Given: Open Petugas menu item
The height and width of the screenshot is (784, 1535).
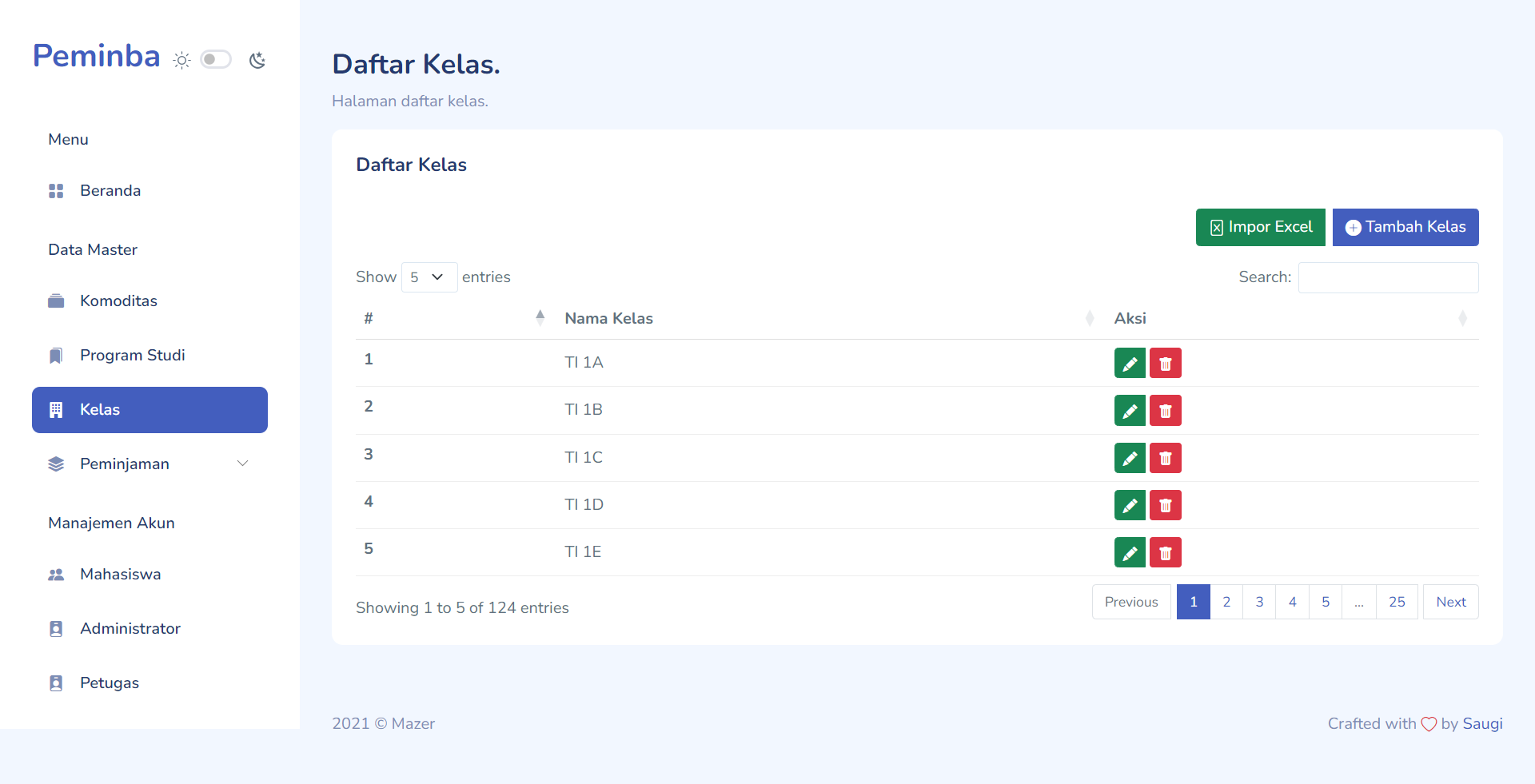Looking at the screenshot, I should click(x=150, y=683).
